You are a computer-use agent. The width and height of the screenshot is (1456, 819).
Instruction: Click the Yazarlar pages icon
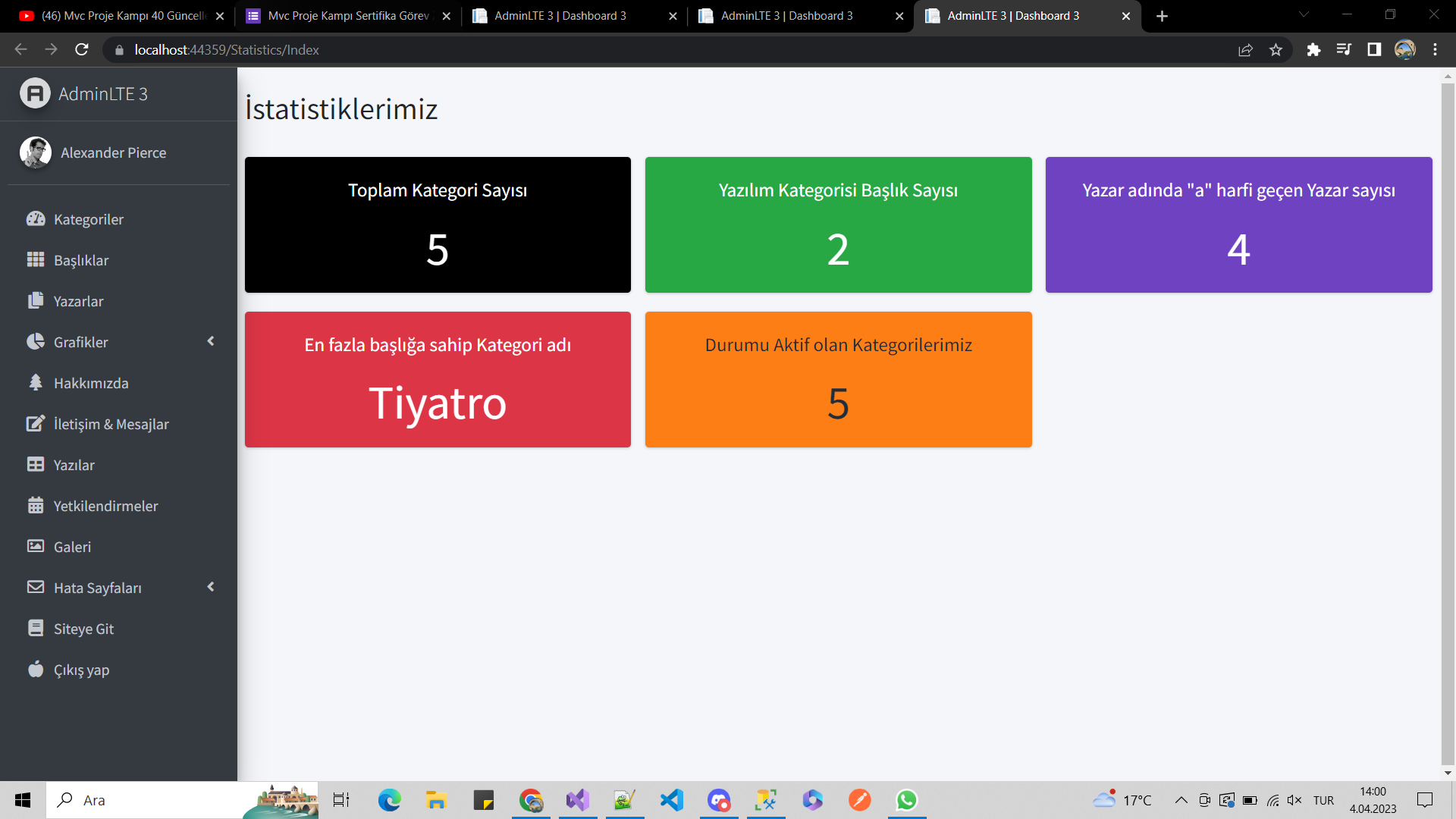(36, 300)
